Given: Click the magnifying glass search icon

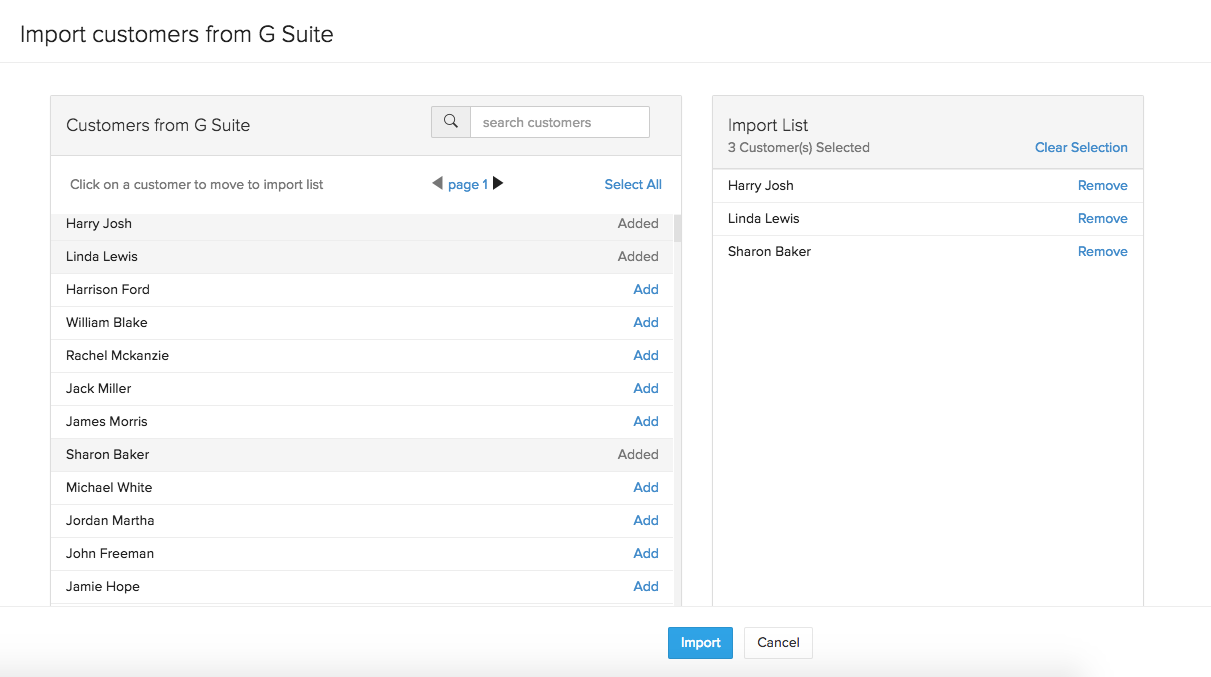Looking at the screenshot, I should click(x=450, y=121).
